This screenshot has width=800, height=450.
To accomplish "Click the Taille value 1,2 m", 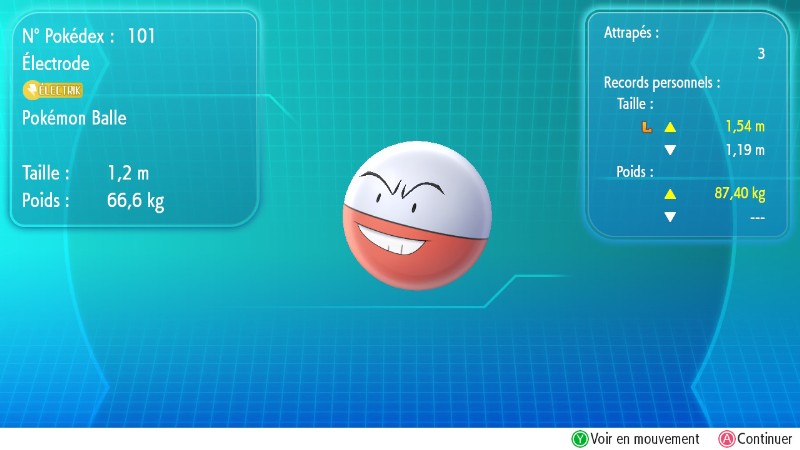I will pyautogui.click(x=128, y=172).
